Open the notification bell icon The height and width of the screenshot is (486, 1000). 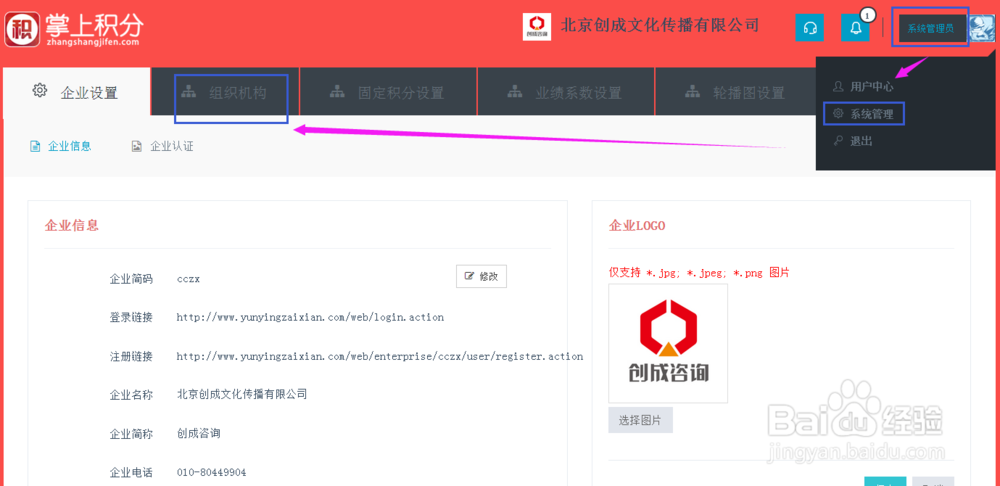tap(855, 27)
